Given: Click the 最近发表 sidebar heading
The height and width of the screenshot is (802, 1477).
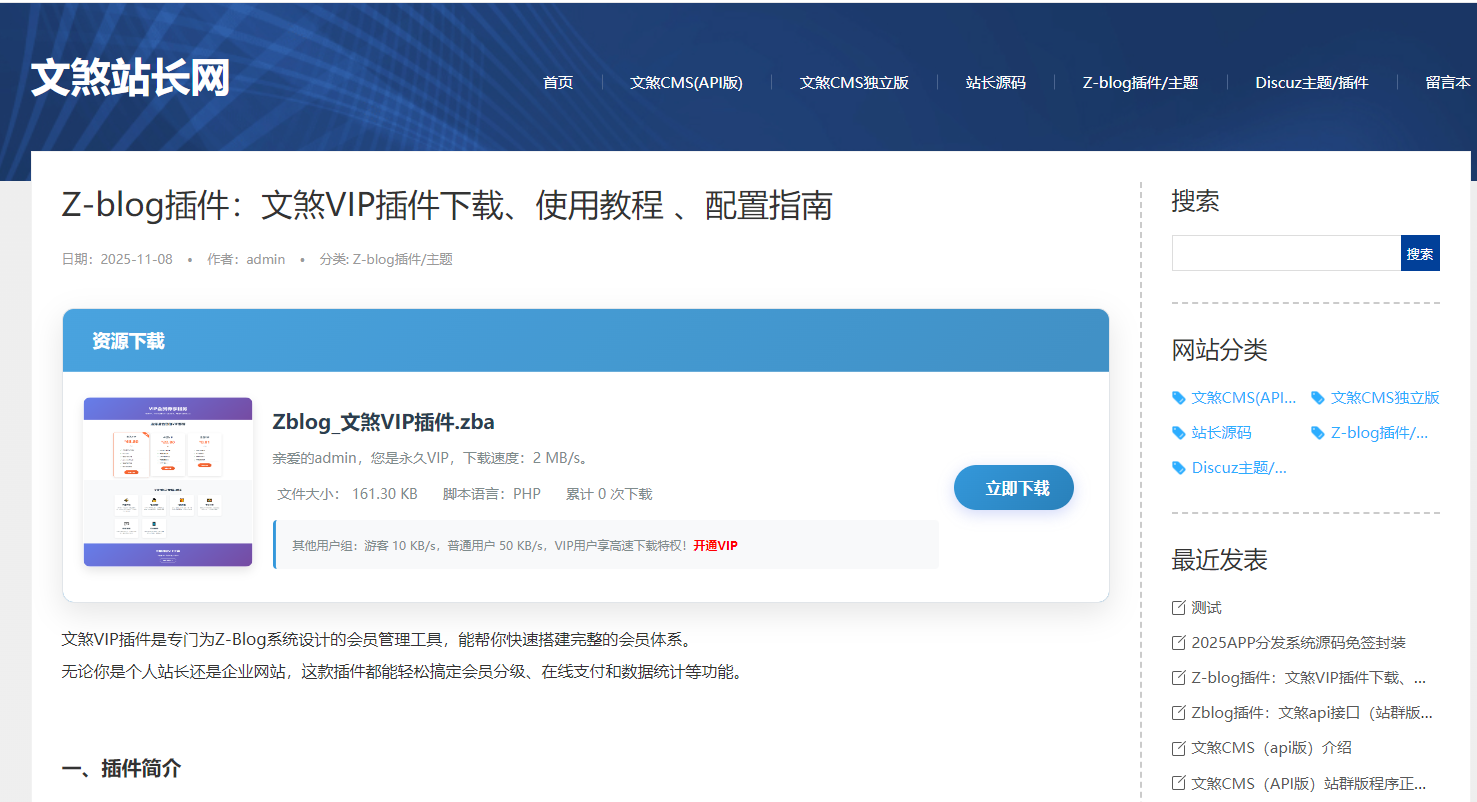Looking at the screenshot, I should coord(1219,560).
